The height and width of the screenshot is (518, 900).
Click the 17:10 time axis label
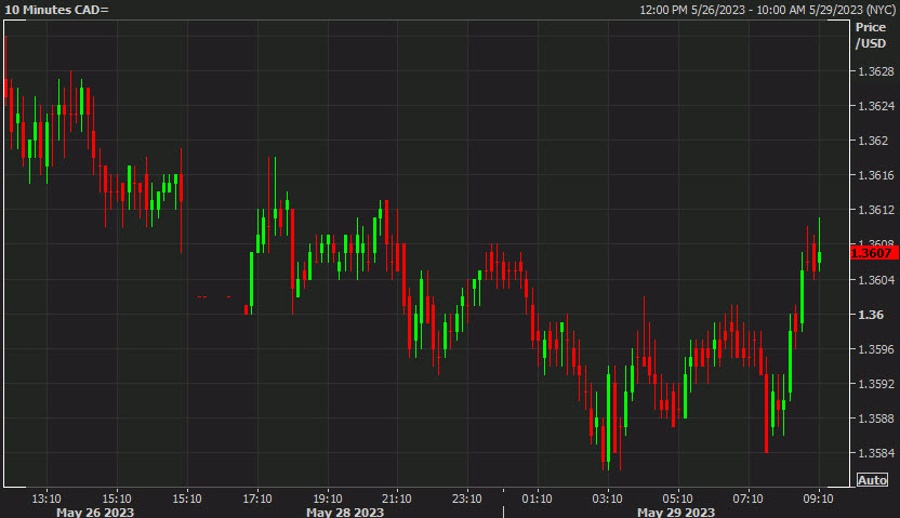click(x=257, y=497)
